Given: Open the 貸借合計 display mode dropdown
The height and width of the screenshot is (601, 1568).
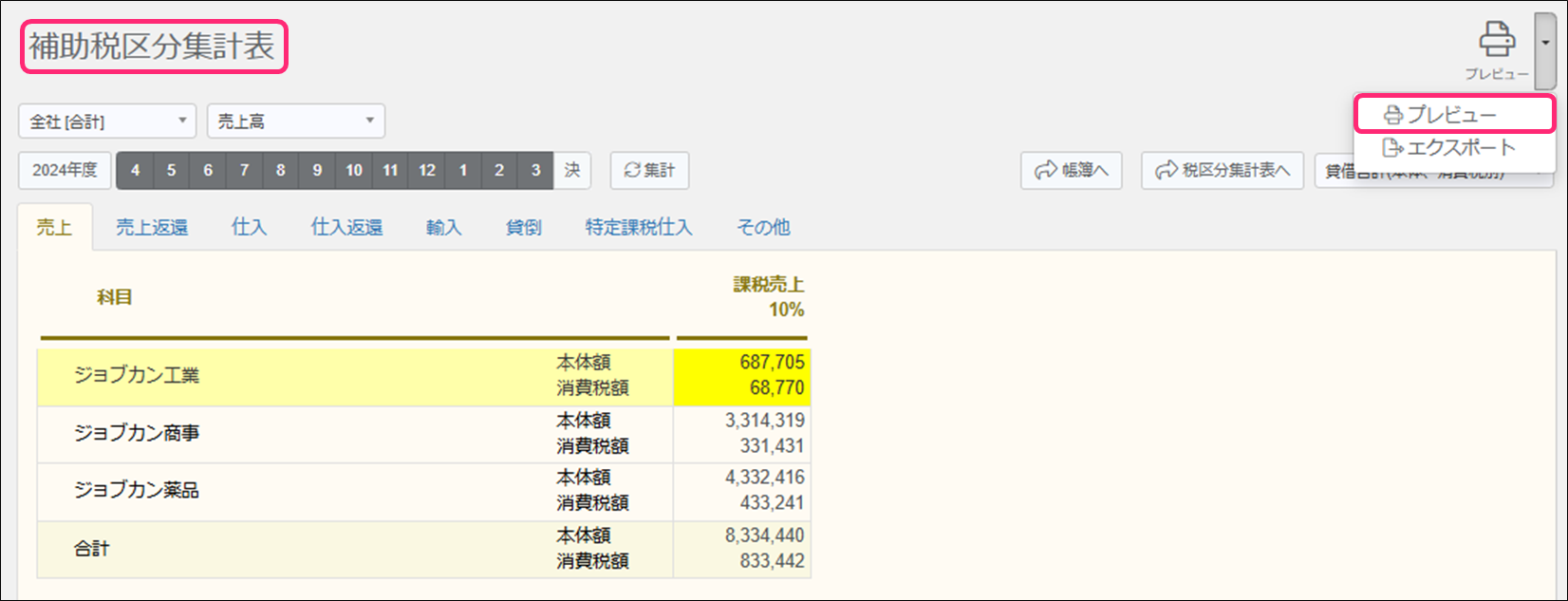Looking at the screenshot, I should [1433, 172].
